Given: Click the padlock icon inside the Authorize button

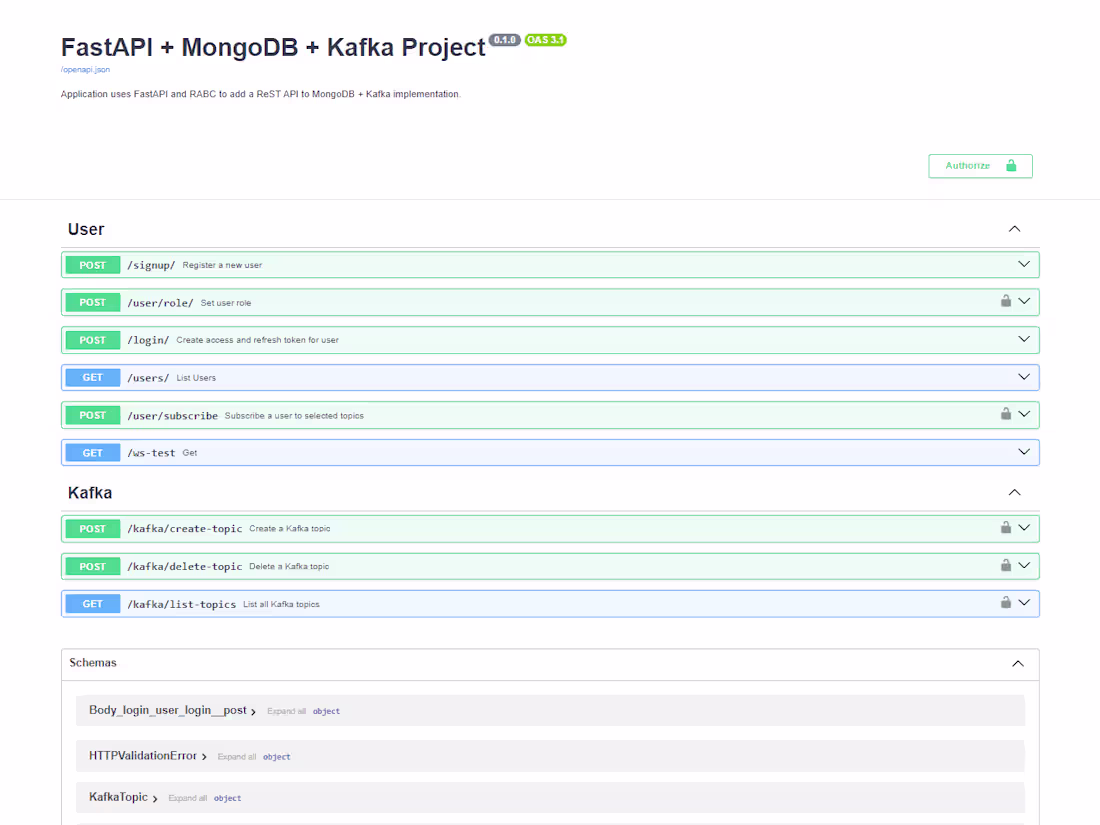Looking at the screenshot, I should click(1010, 166).
